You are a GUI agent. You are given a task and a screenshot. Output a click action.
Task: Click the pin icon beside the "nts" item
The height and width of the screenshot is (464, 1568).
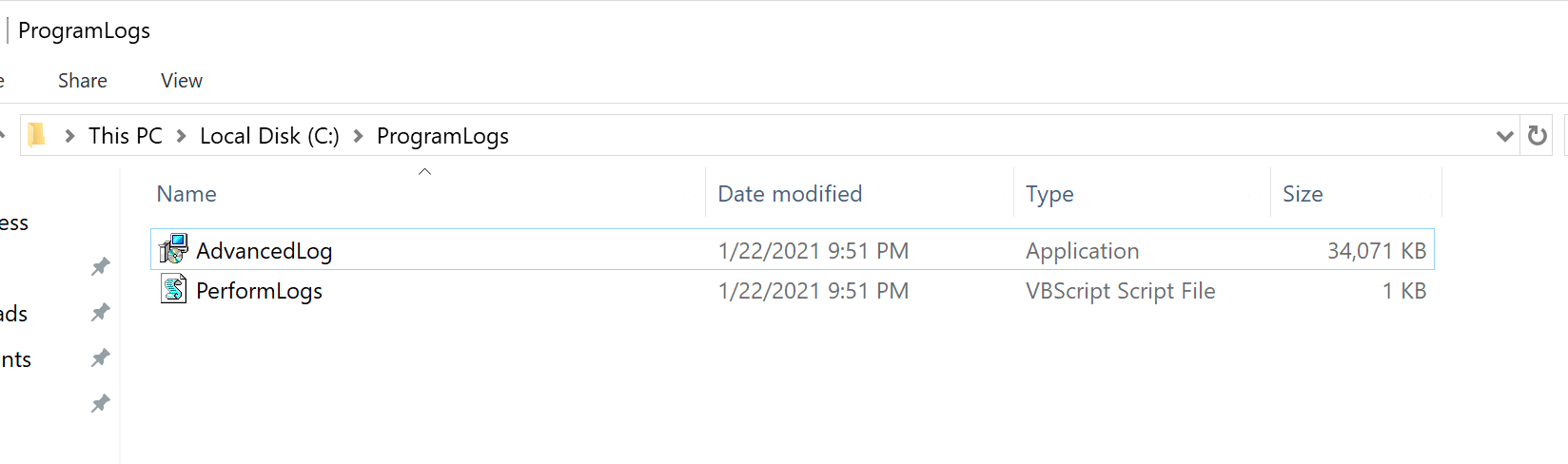(100, 358)
